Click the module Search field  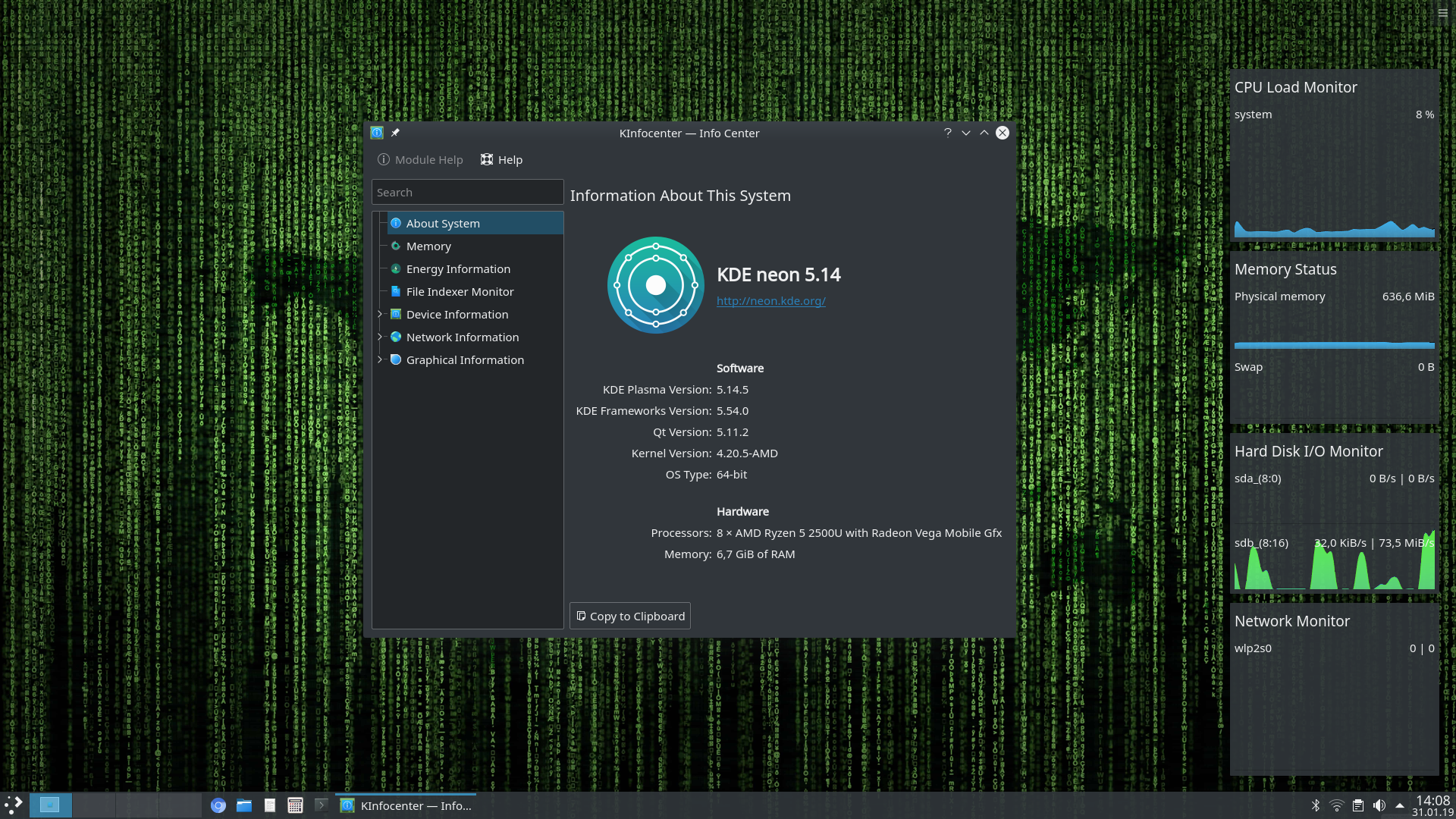[x=467, y=193]
